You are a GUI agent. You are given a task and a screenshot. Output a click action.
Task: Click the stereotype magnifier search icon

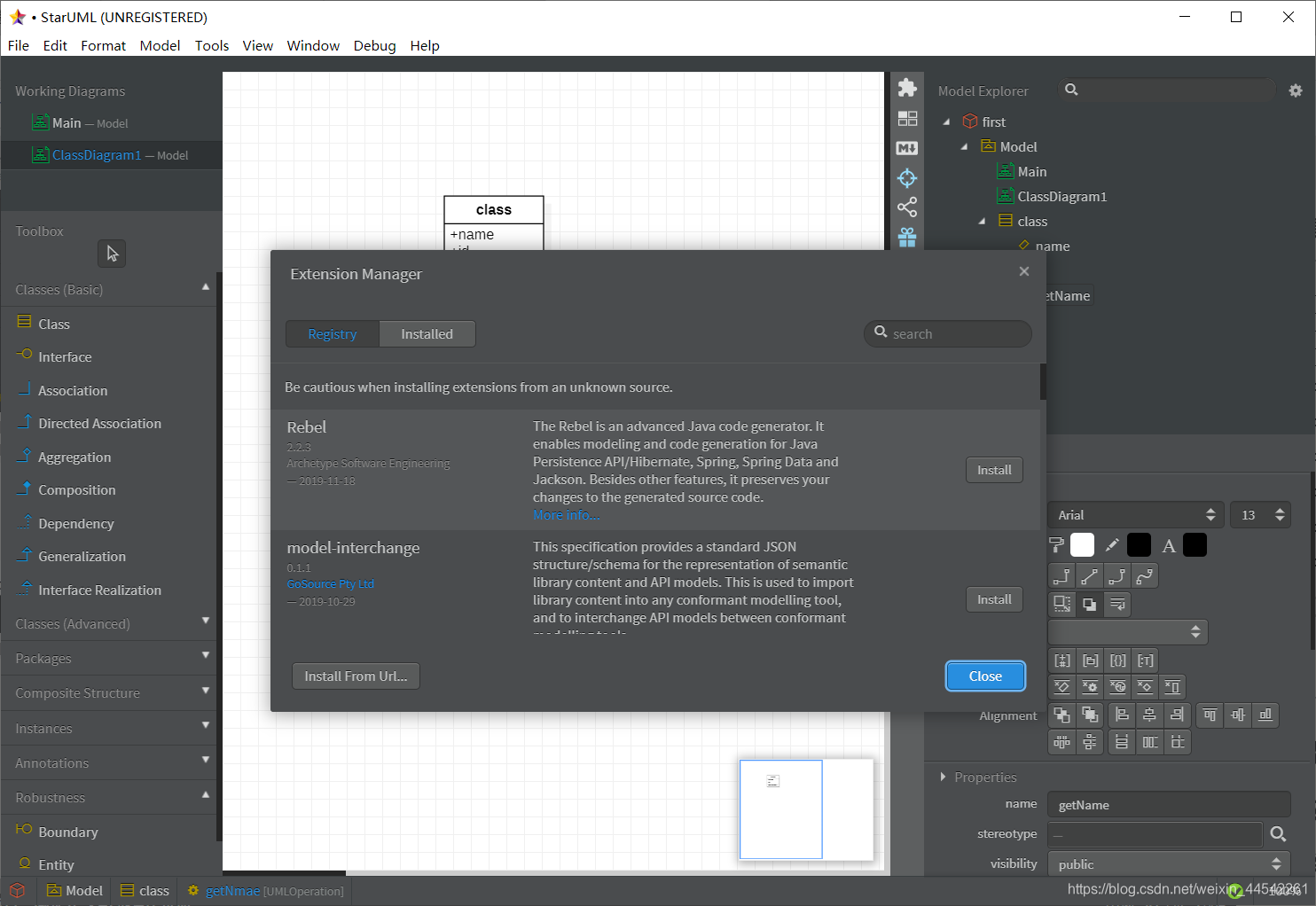point(1278,834)
